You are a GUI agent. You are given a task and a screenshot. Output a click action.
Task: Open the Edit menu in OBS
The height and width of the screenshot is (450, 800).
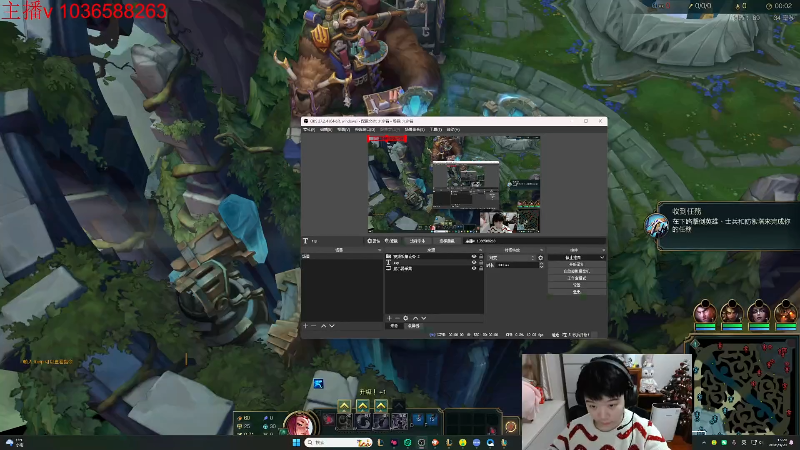pos(326,130)
